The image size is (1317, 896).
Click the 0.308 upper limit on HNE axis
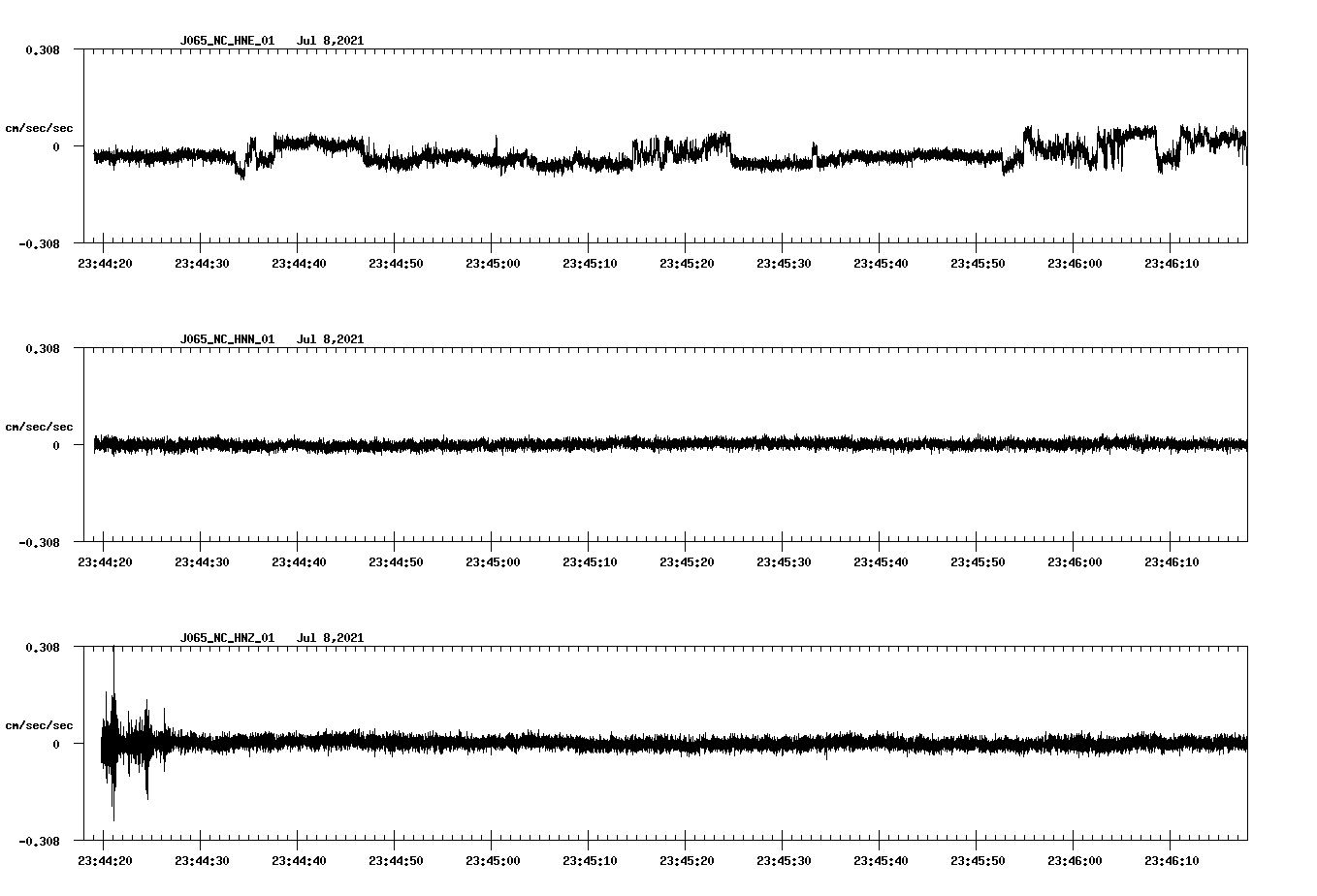tap(43, 49)
